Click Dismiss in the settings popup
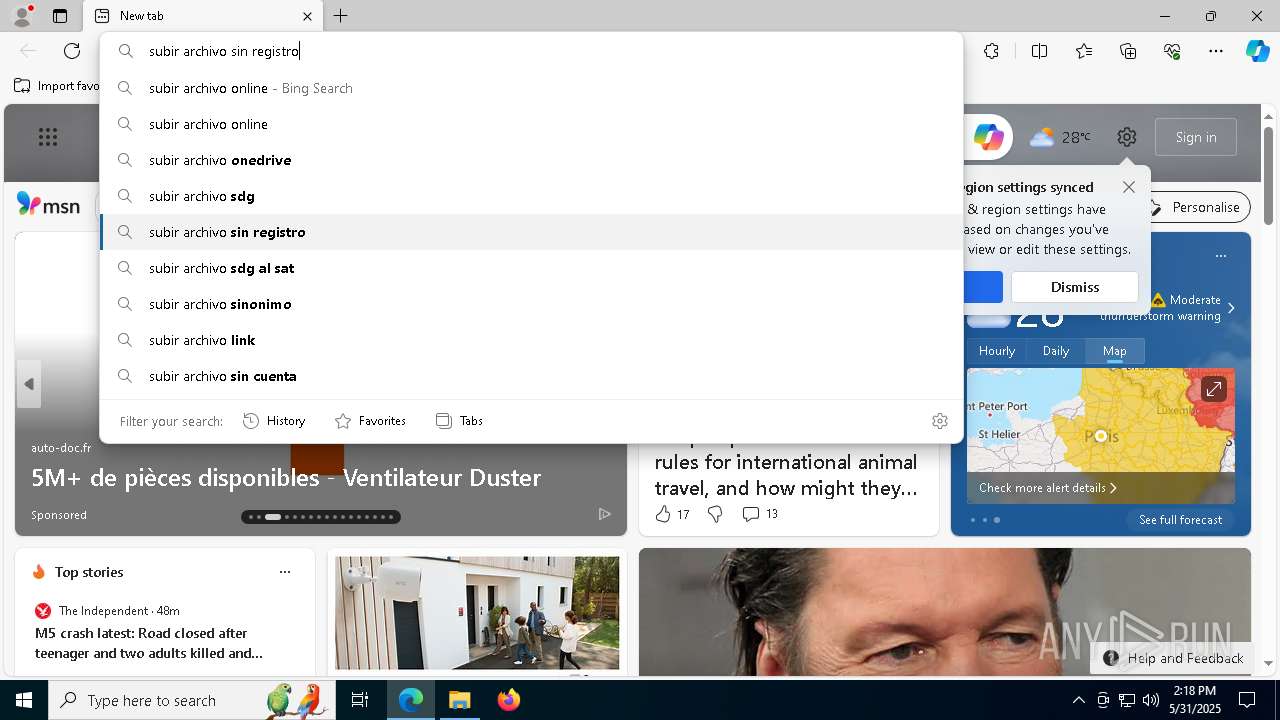The image size is (1280, 720). 1075,287
